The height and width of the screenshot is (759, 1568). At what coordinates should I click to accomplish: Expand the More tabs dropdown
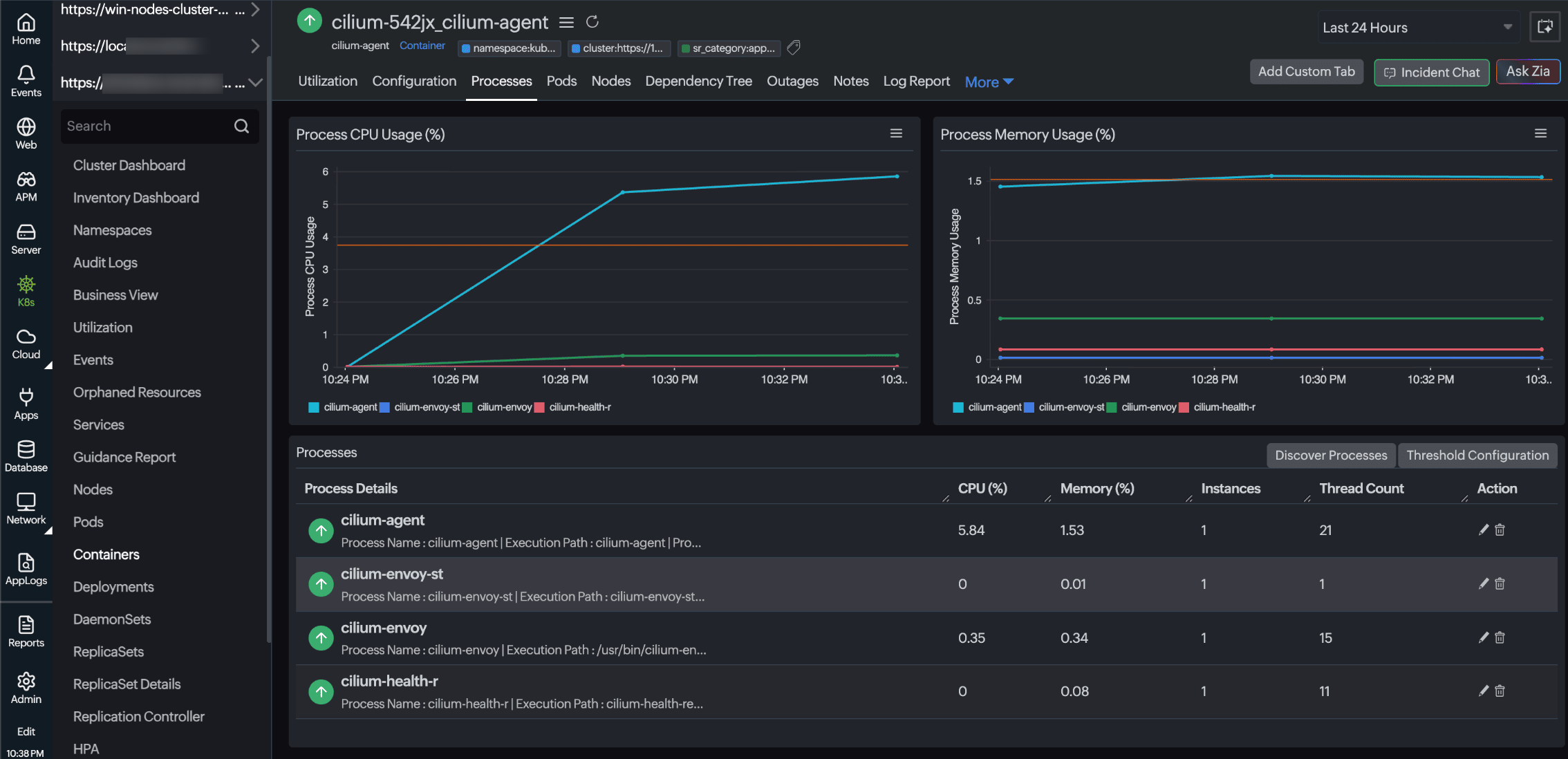pyautogui.click(x=989, y=82)
